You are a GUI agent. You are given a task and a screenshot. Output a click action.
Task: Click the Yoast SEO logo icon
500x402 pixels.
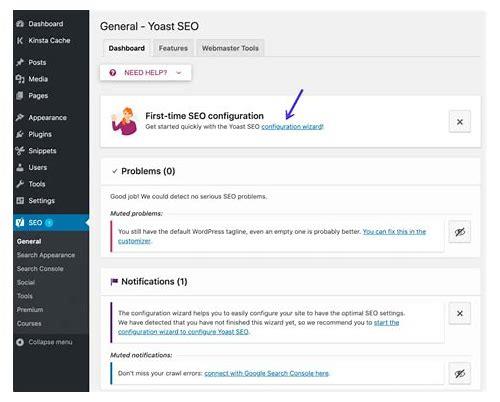[x=20, y=223]
